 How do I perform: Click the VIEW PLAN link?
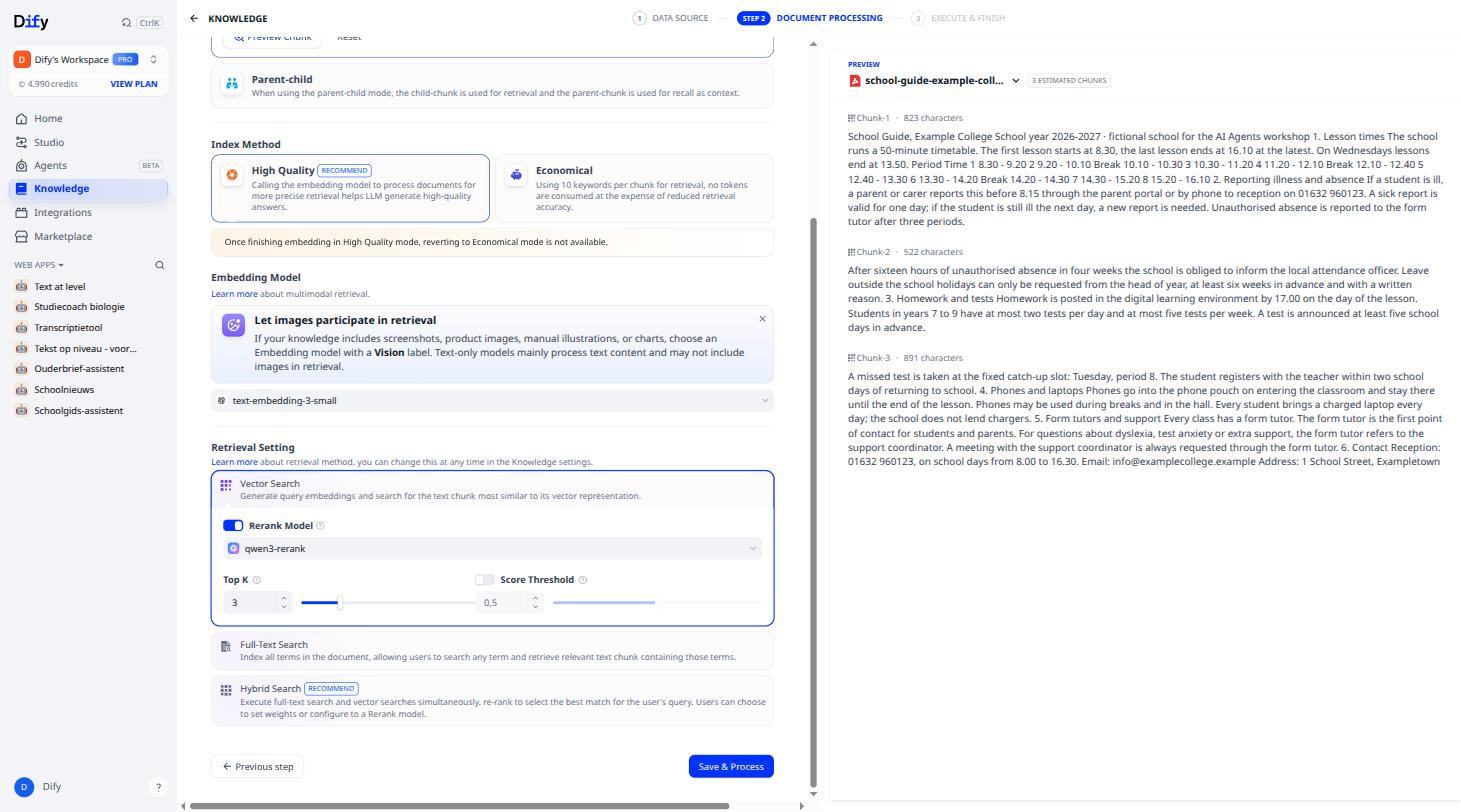[x=134, y=84]
